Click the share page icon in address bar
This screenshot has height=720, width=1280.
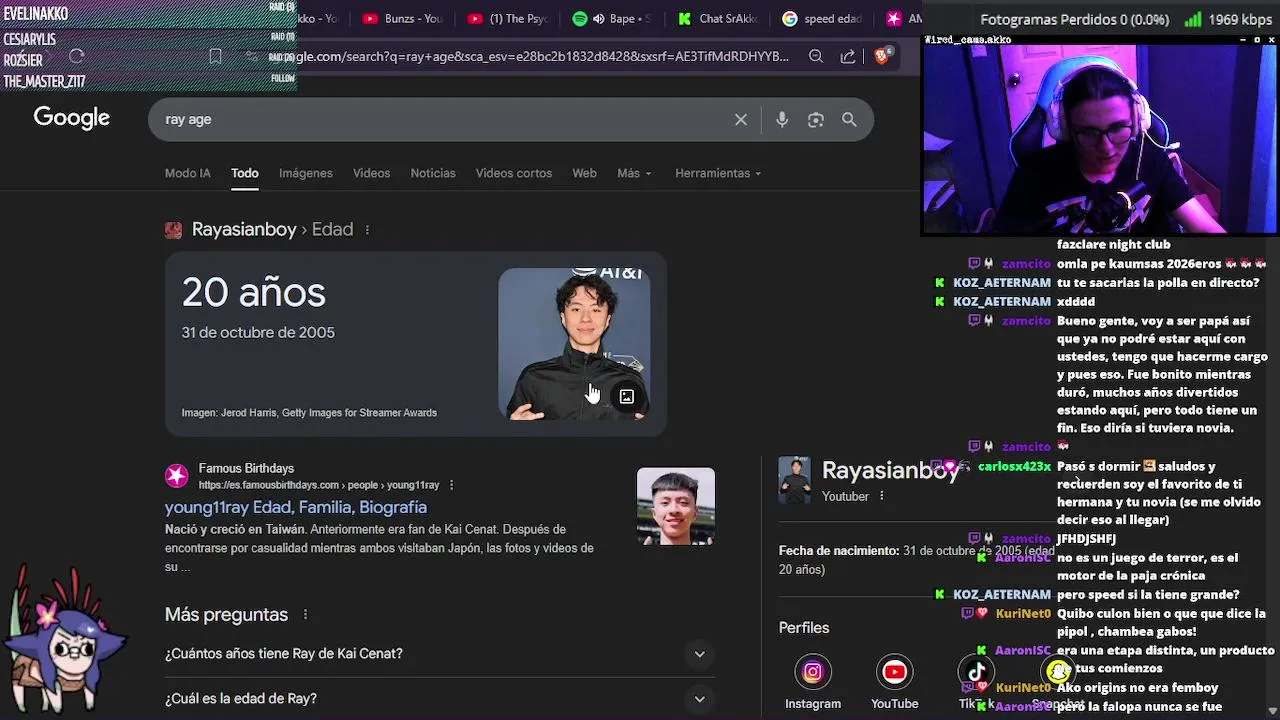848,57
